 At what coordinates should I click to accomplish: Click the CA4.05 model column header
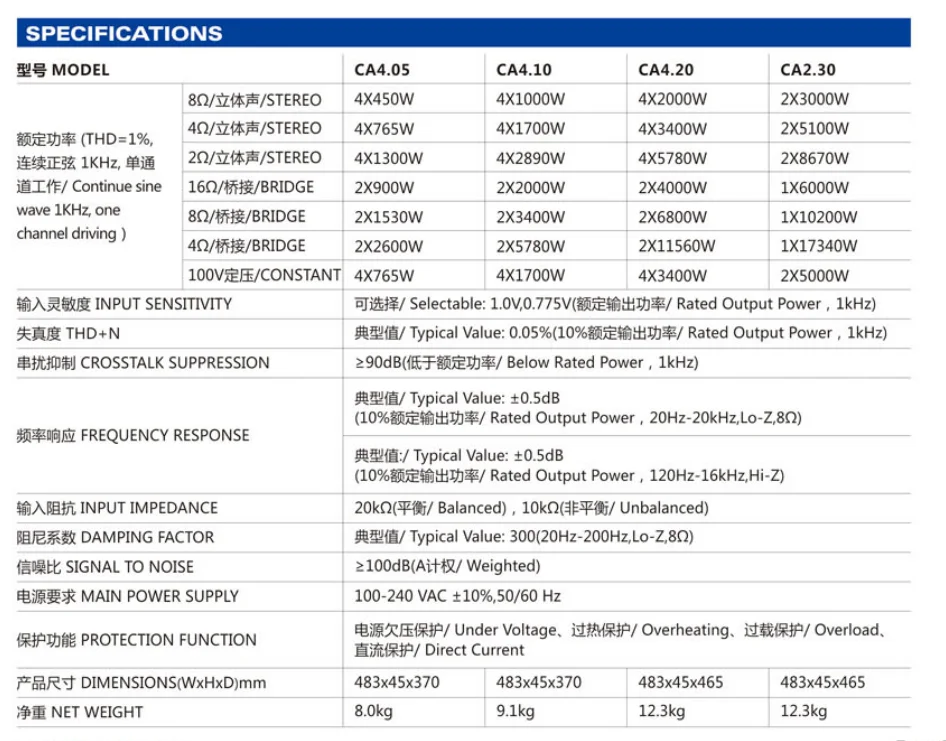coord(381,70)
